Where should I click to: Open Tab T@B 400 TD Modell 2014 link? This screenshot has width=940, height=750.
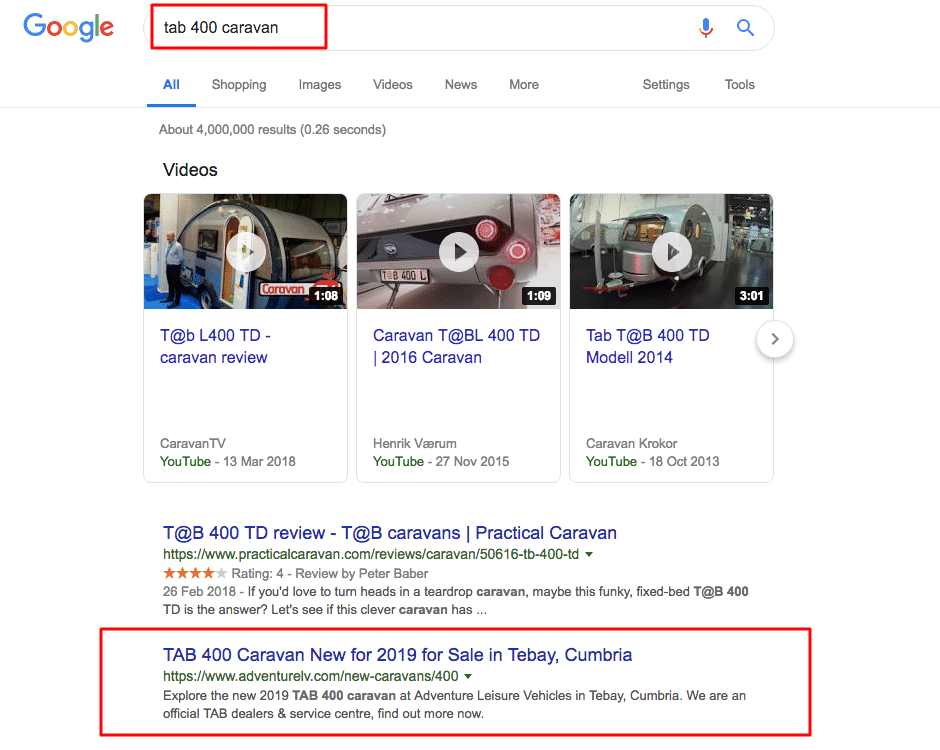(x=647, y=347)
